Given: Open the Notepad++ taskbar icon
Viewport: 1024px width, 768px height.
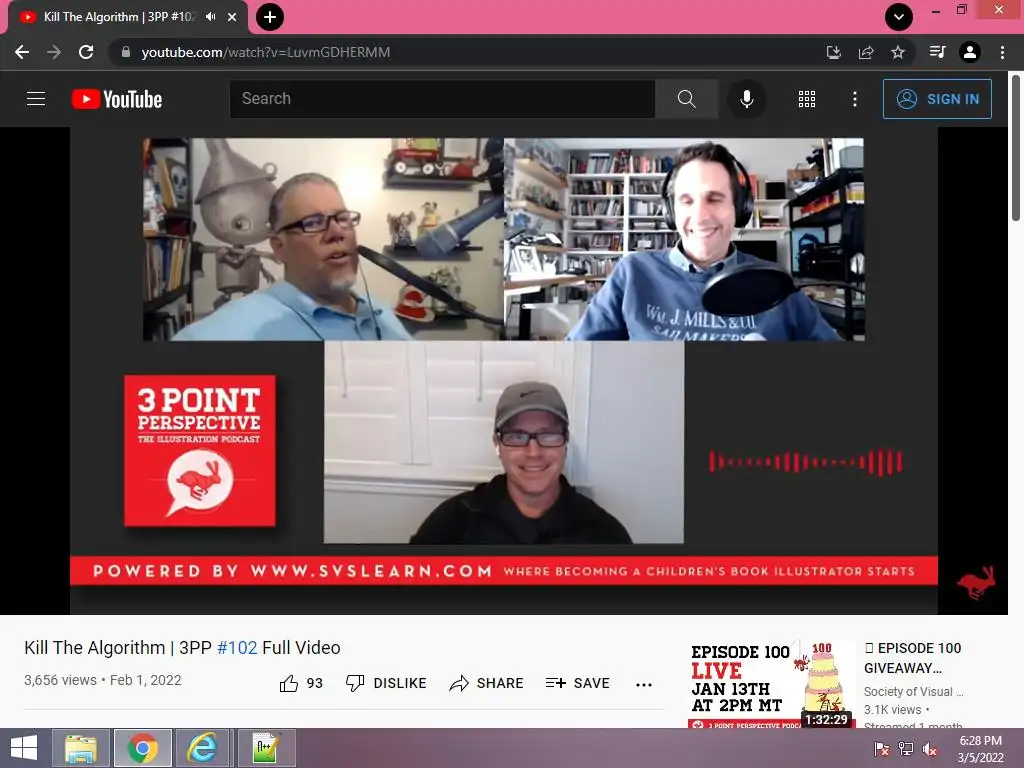Looking at the screenshot, I should (x=266, y=748).
